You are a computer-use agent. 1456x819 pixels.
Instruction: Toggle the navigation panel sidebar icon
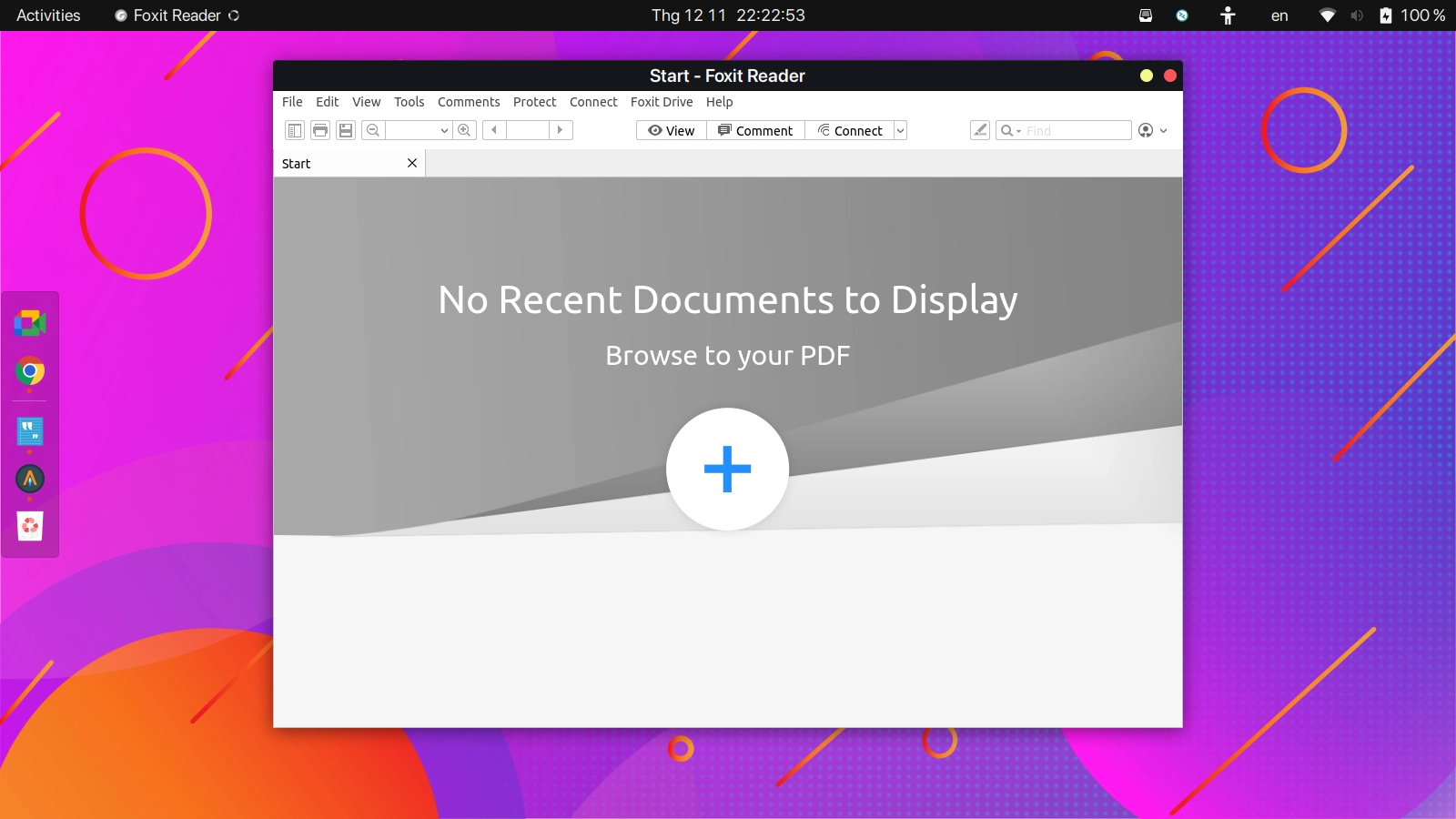tap(295, 130)
